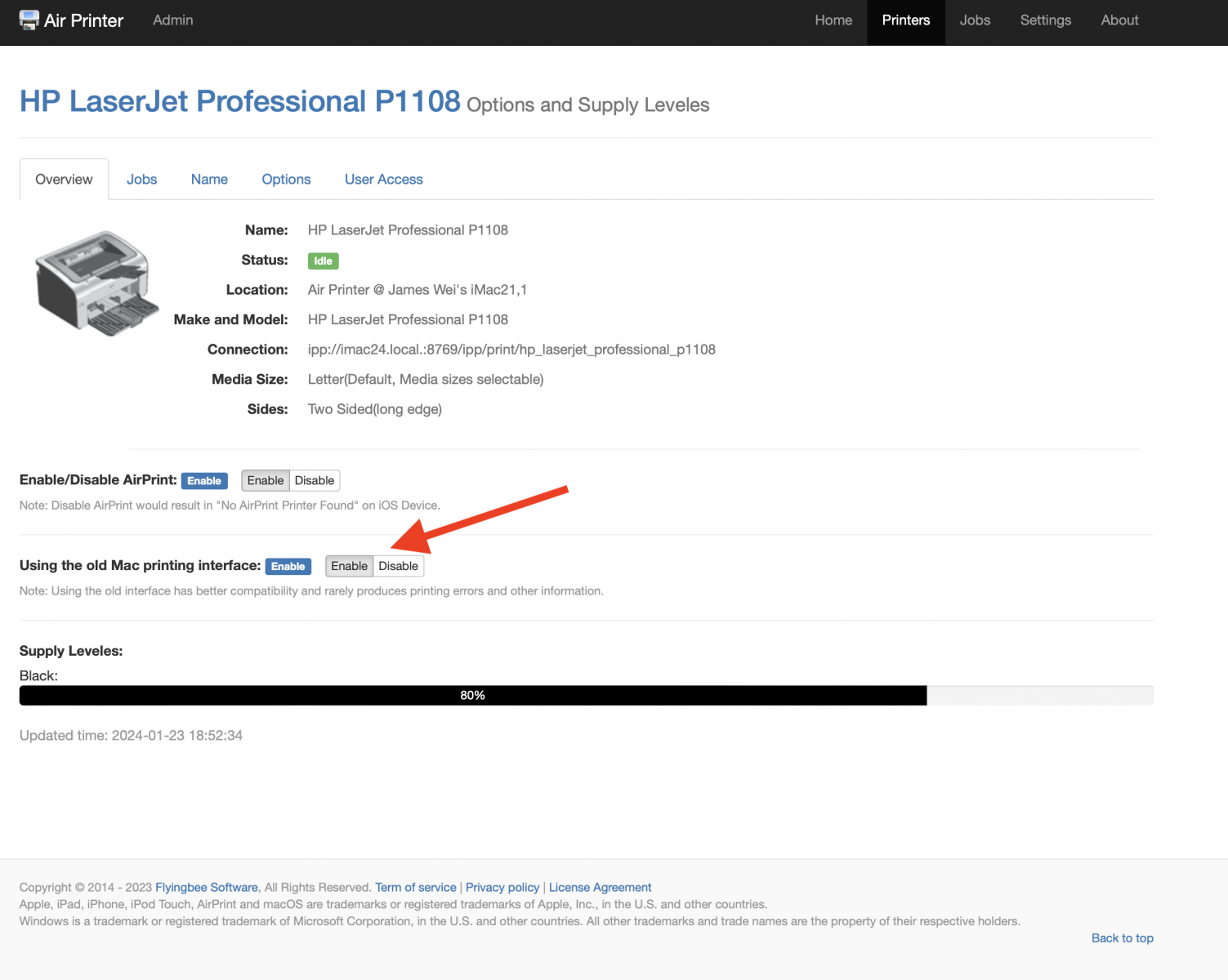Click Back to top link

point(1123,938)
